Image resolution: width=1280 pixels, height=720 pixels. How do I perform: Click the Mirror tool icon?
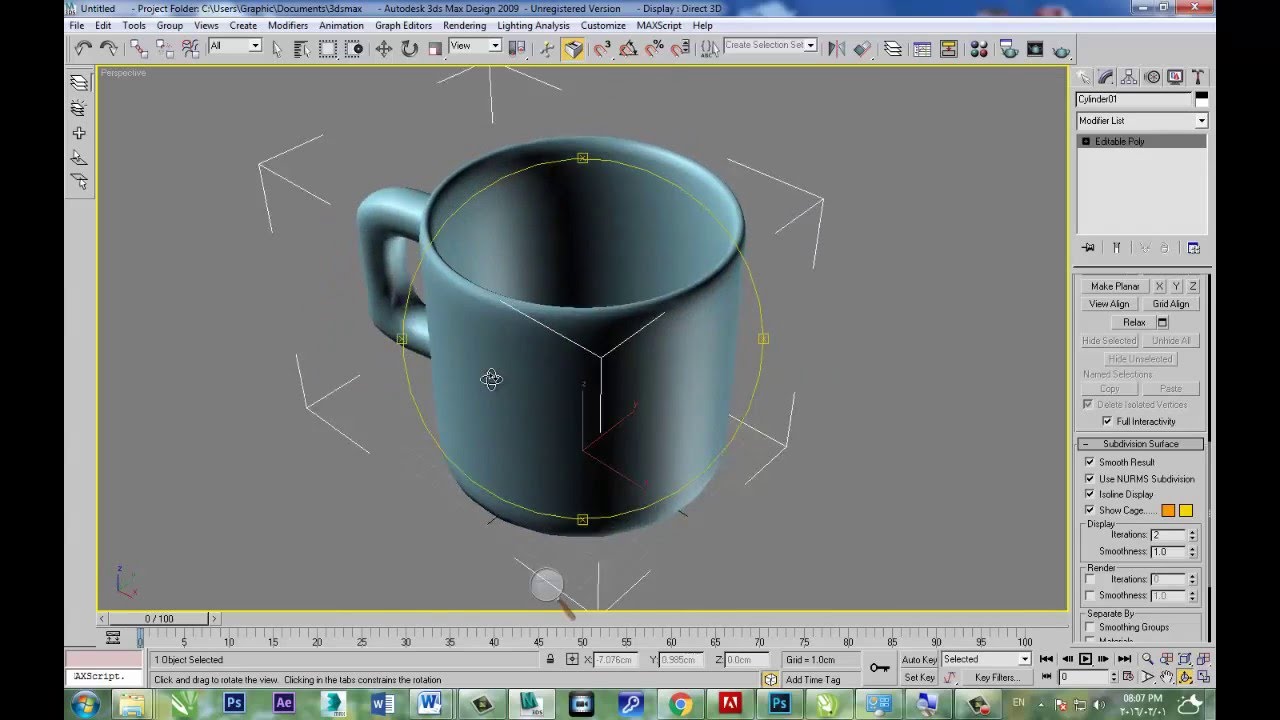point(837,48)
